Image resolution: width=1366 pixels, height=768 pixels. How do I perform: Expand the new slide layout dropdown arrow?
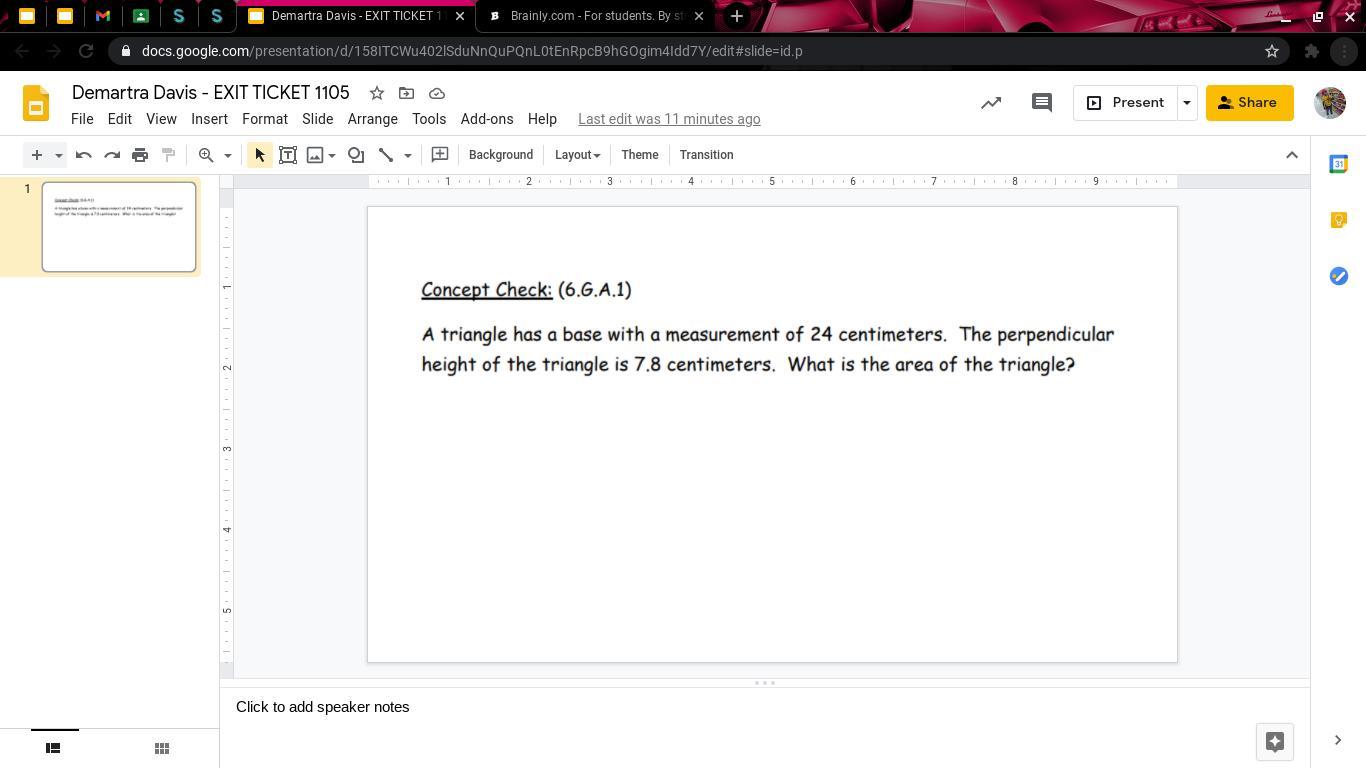[x=59, y=155]
